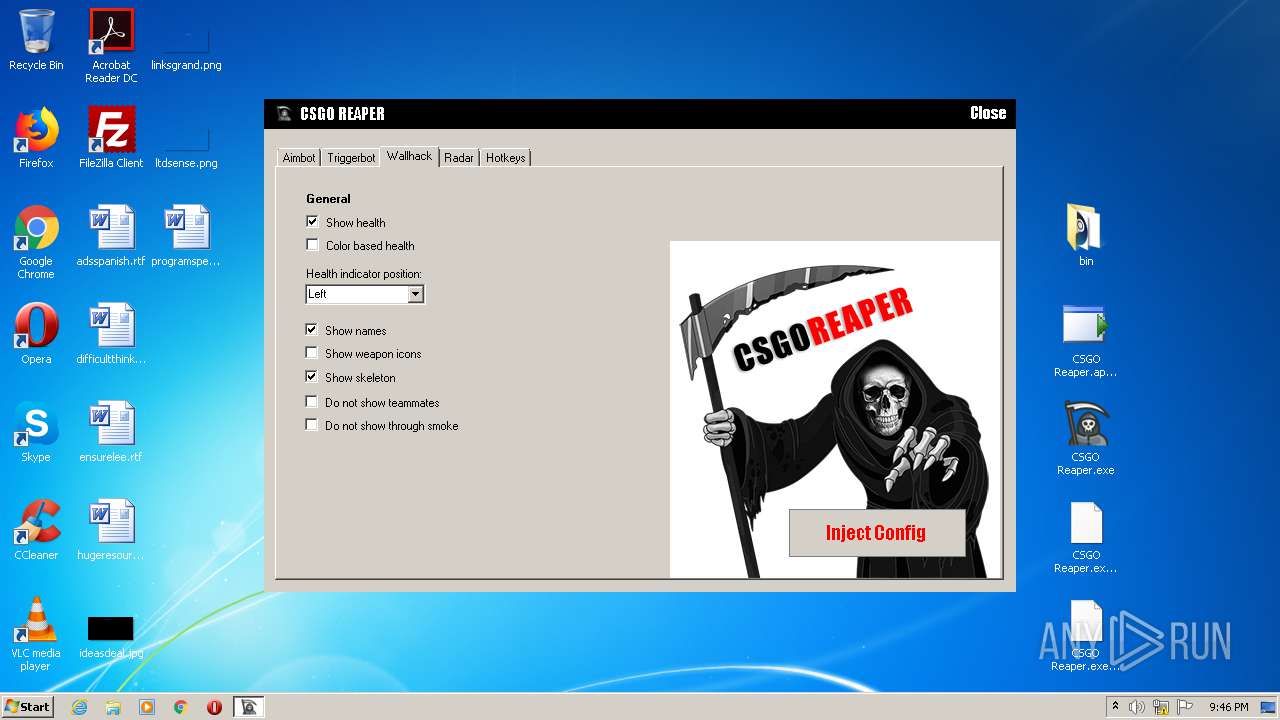
Task: Open the CCleaner desktop shortcut
Action: coord(36,530)
